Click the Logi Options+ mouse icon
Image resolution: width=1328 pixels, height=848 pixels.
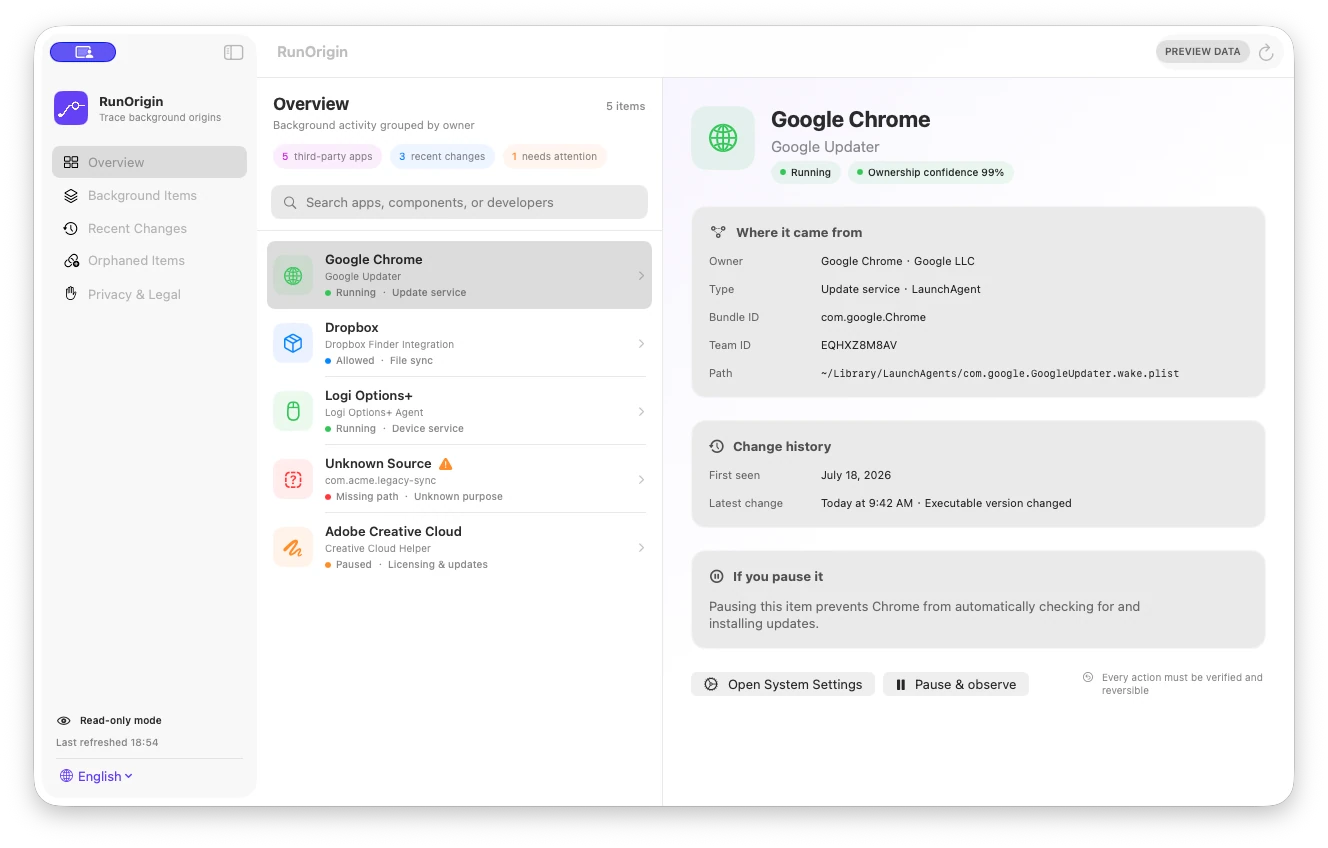293,411
